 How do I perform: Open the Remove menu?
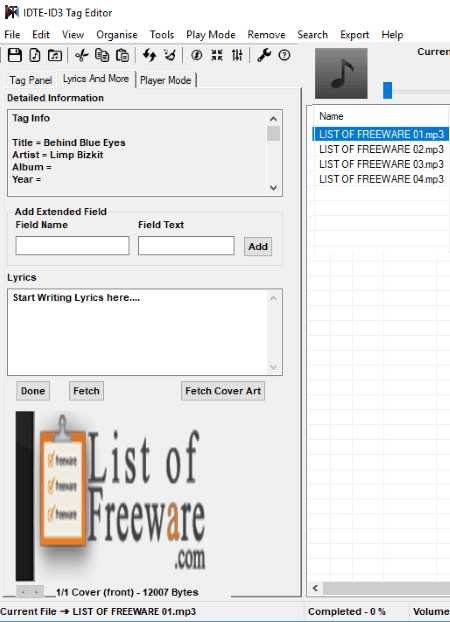pyautogui.click(x=266, y=35)
